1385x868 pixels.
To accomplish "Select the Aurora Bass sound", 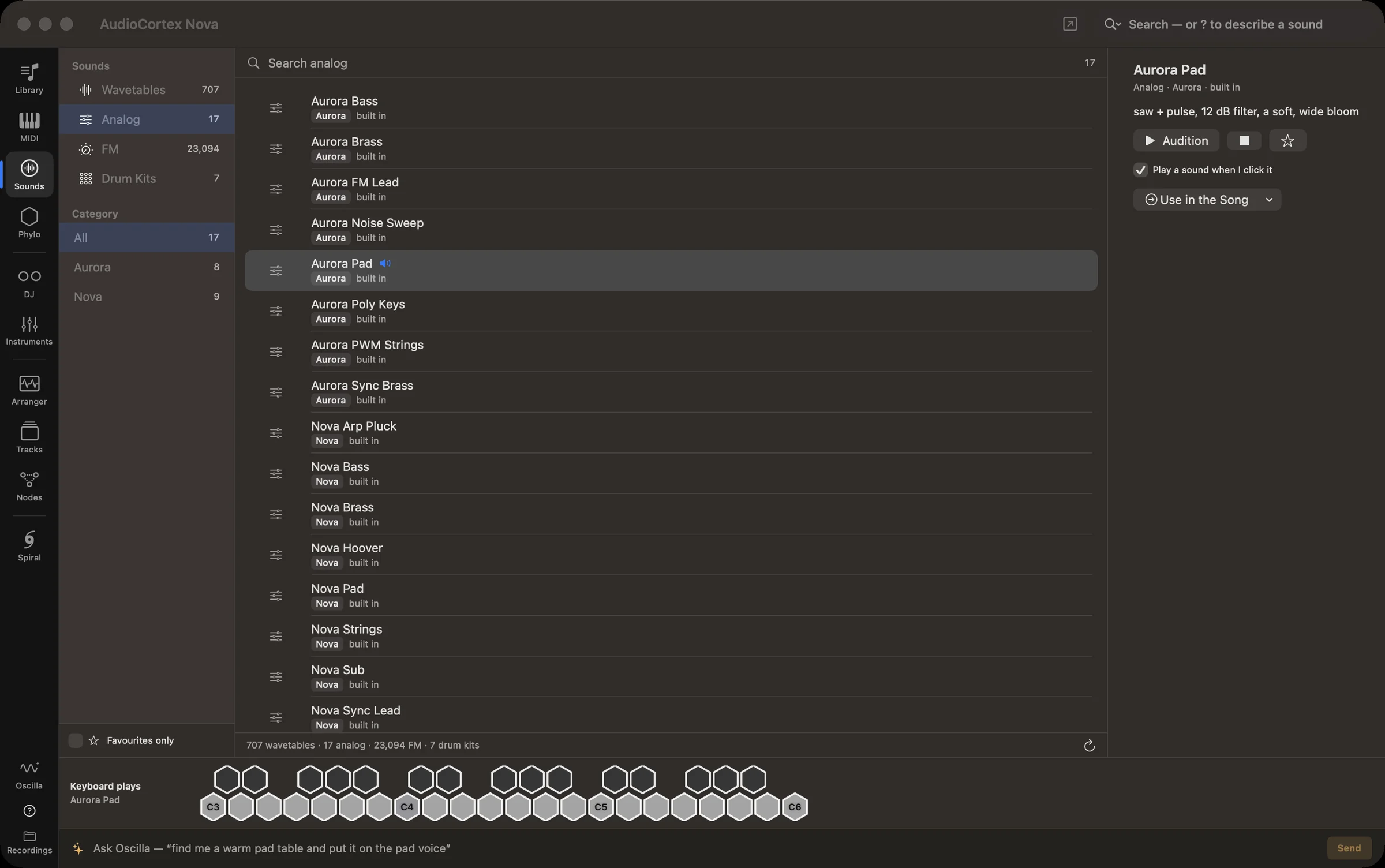I will 671,108.
